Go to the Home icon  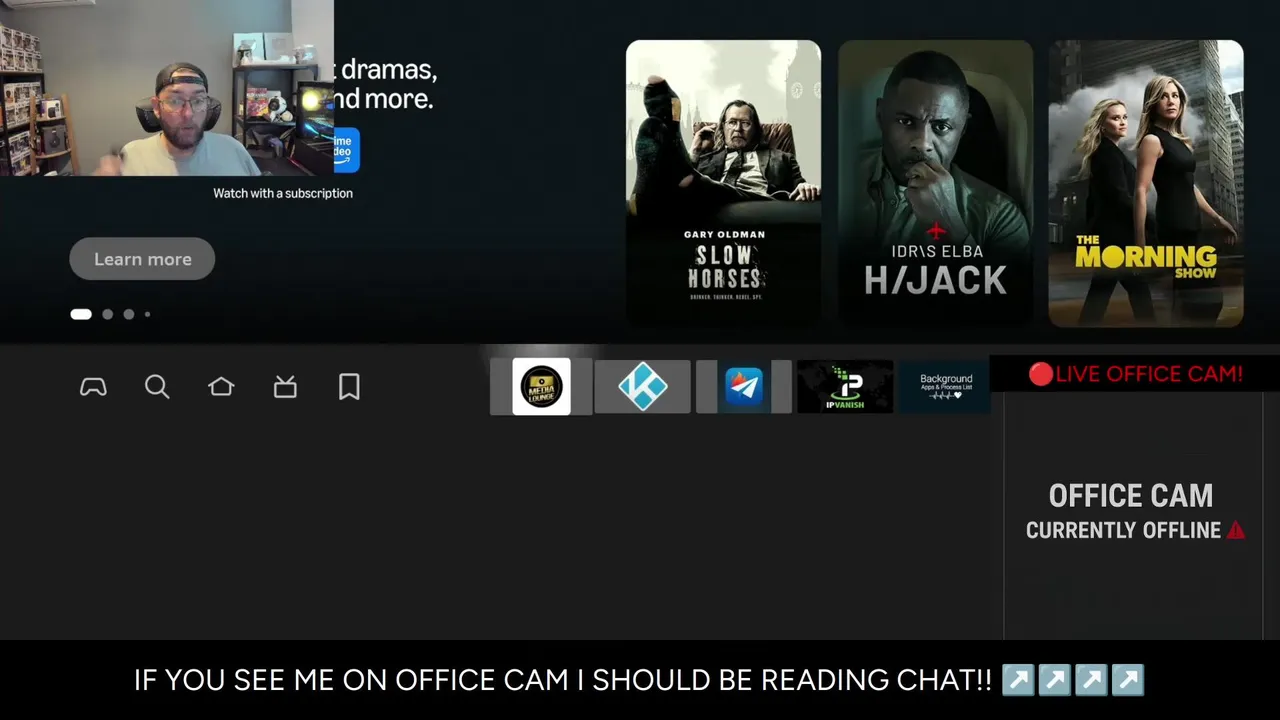pos(221,387)
